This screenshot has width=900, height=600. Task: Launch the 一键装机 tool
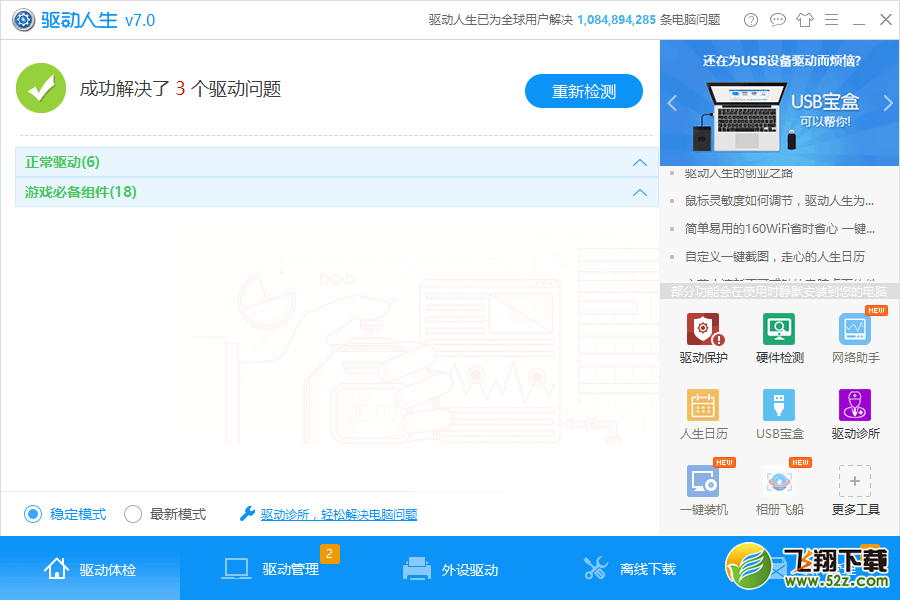(703, 490)
